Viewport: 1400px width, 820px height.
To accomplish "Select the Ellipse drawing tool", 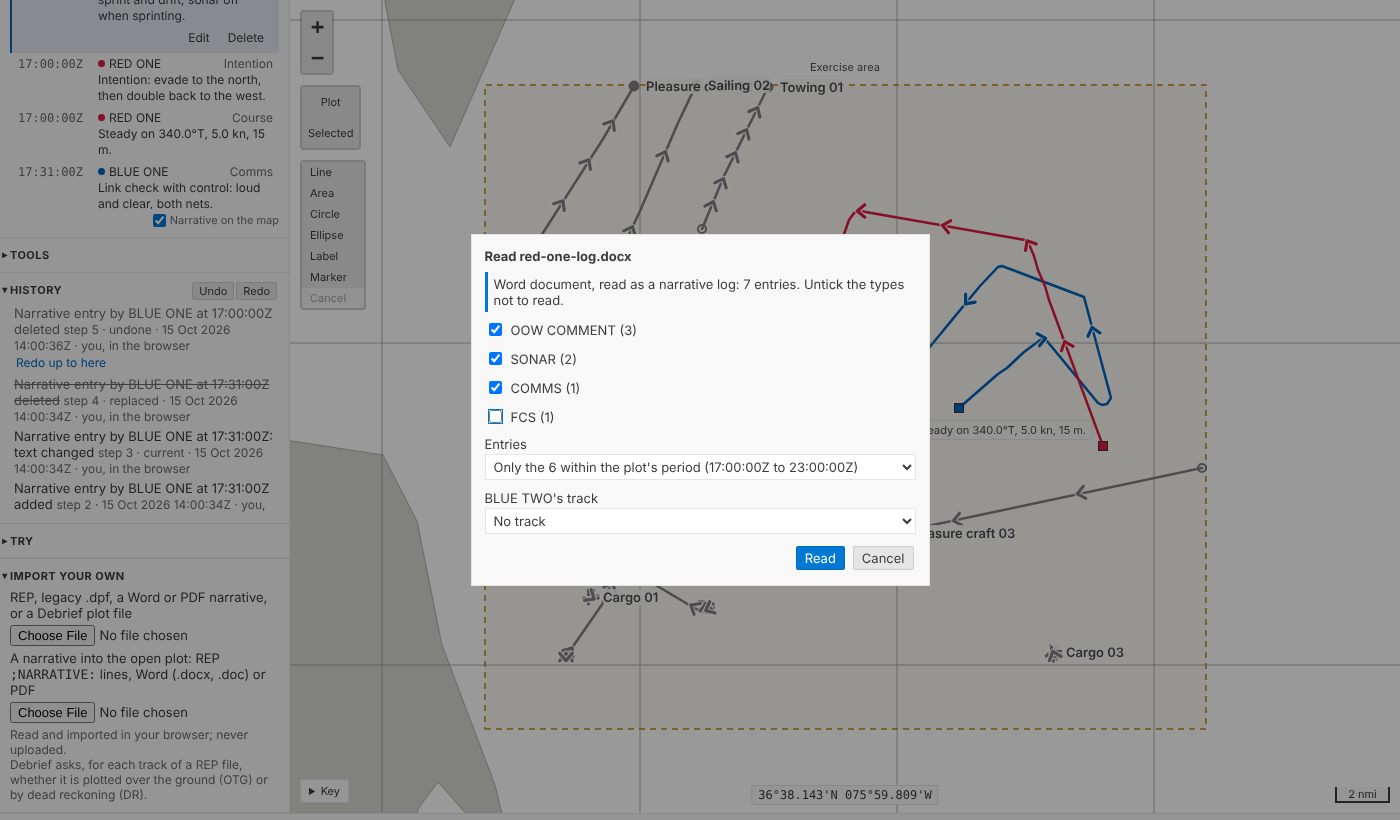I will tap(333, 235).
